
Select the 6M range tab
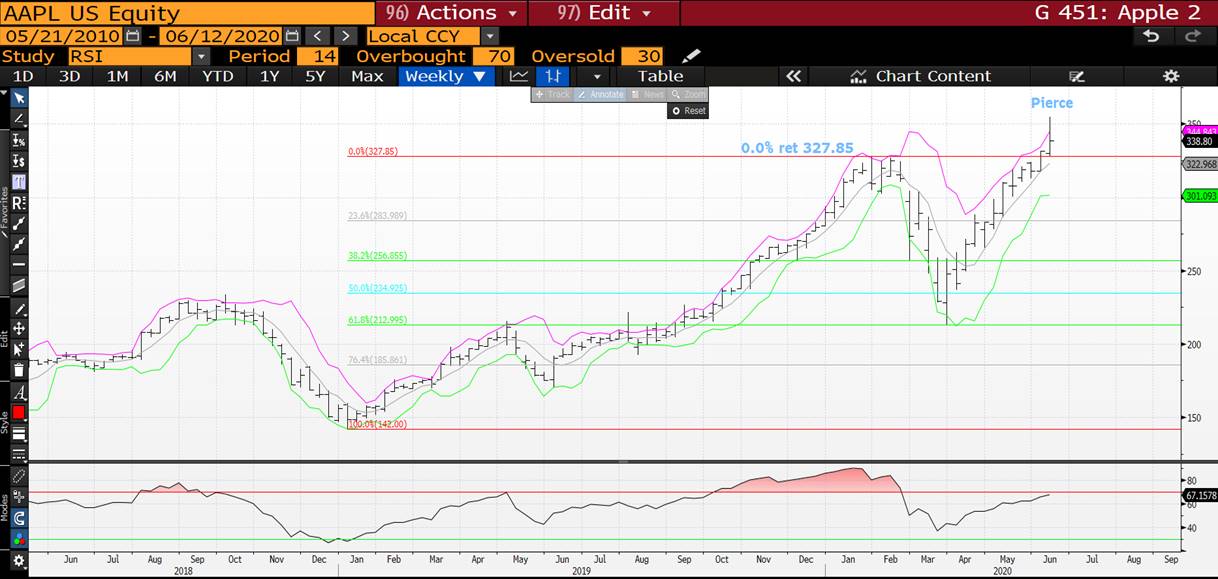point(165,76)
